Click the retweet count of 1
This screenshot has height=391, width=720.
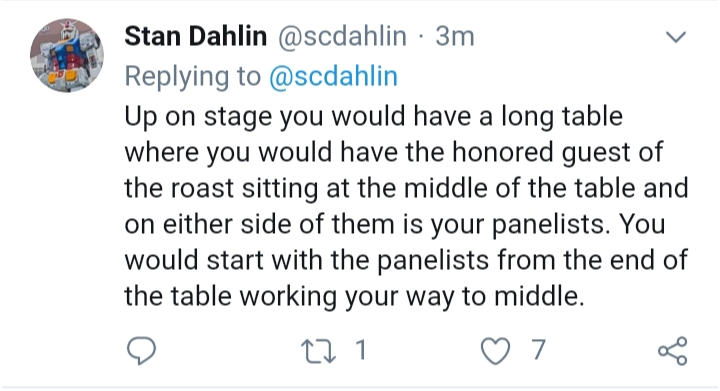pyautogui.click(x=361, y=350)
